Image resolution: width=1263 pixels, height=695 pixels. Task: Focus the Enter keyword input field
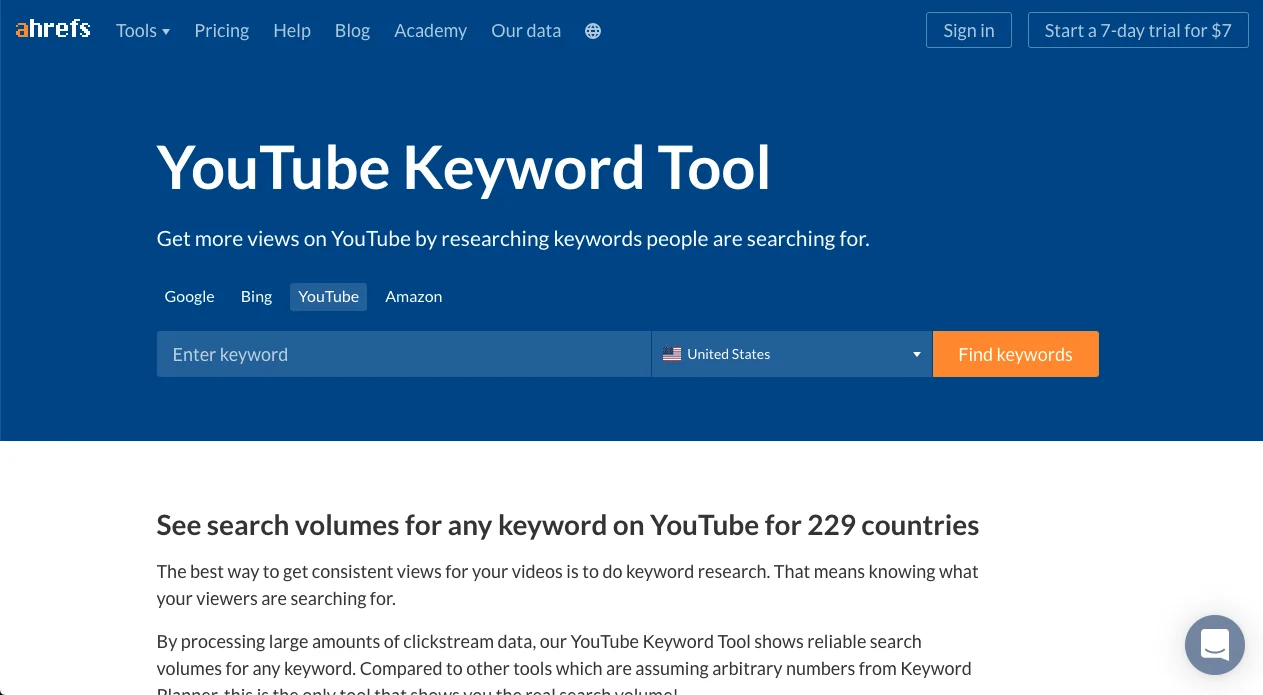[x=404, y=354]
